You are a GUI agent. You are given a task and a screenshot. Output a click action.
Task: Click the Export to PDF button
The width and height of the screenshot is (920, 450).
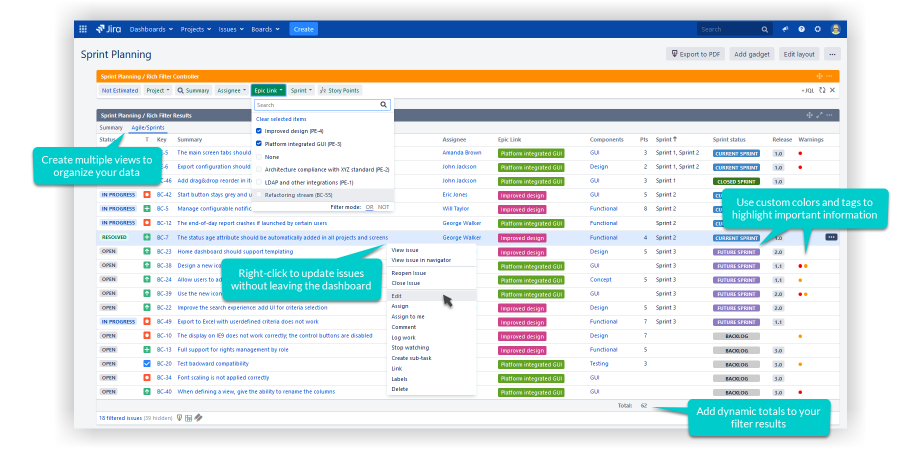[x=694, y=54]
